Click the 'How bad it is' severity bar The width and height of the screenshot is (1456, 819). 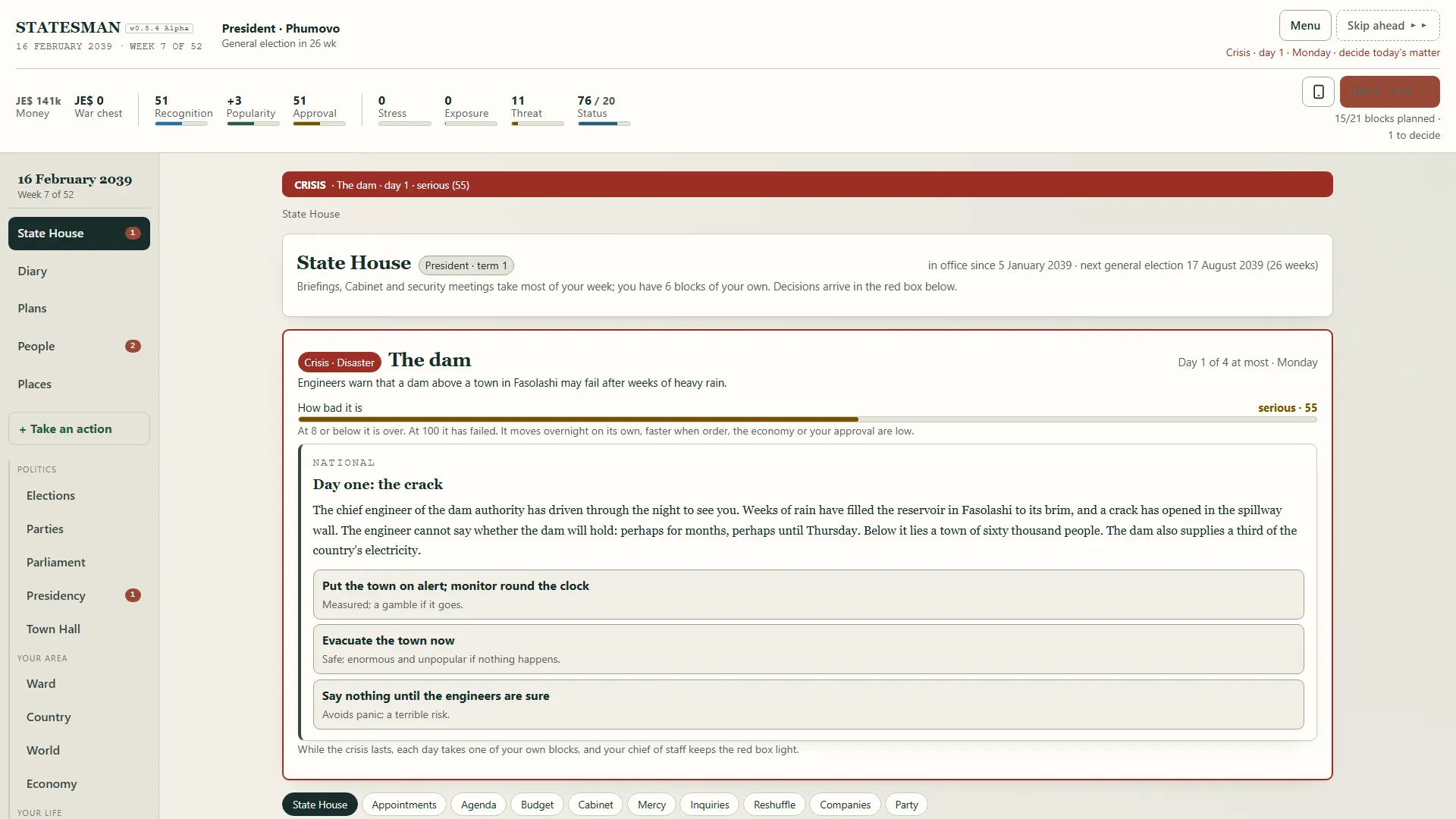[x=807, y=419]
